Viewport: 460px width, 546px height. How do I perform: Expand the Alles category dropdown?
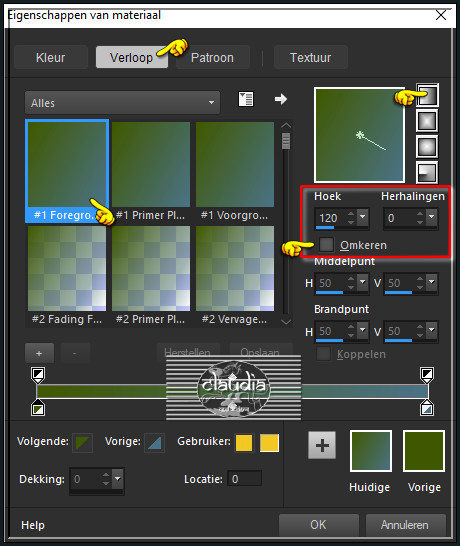[x=122, y=103]
